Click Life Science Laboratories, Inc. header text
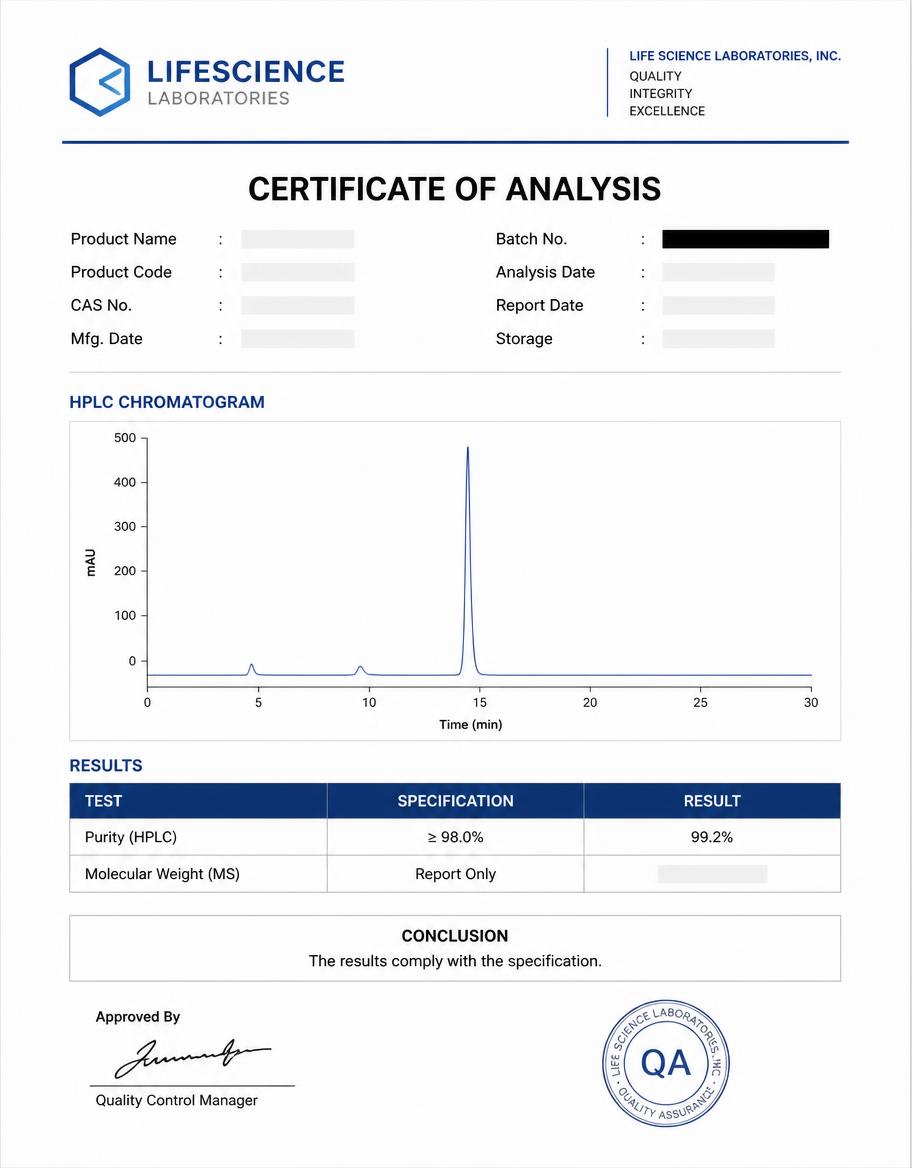This screenshot has height=1168, width=912. [x=735, y=56]
